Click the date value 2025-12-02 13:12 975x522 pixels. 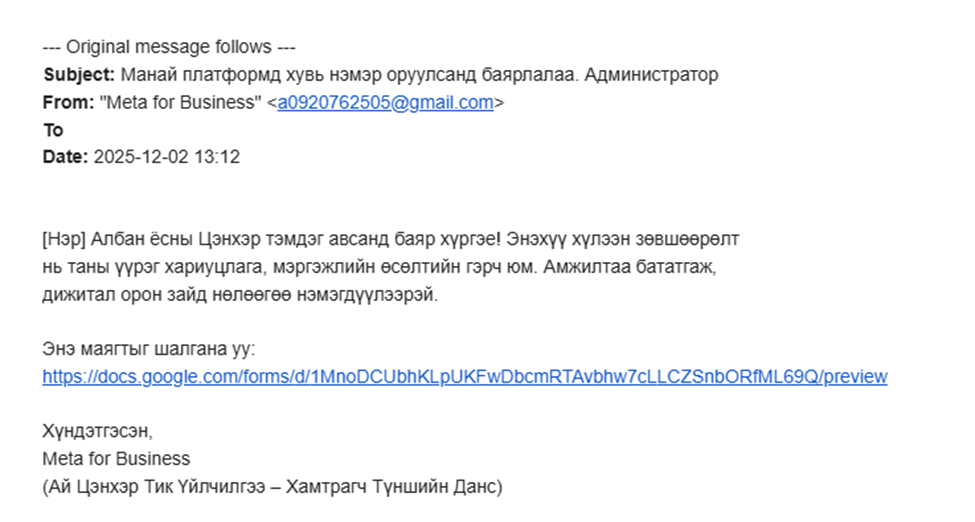coord(167,158)
